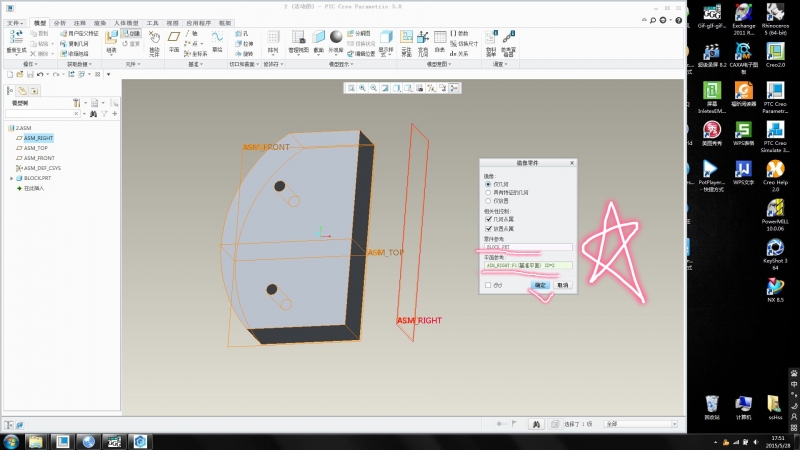This screenshot has width=800, height=450.
Task: Click the model tree search field
Action: pyautogui.click(x=42, y=114)
